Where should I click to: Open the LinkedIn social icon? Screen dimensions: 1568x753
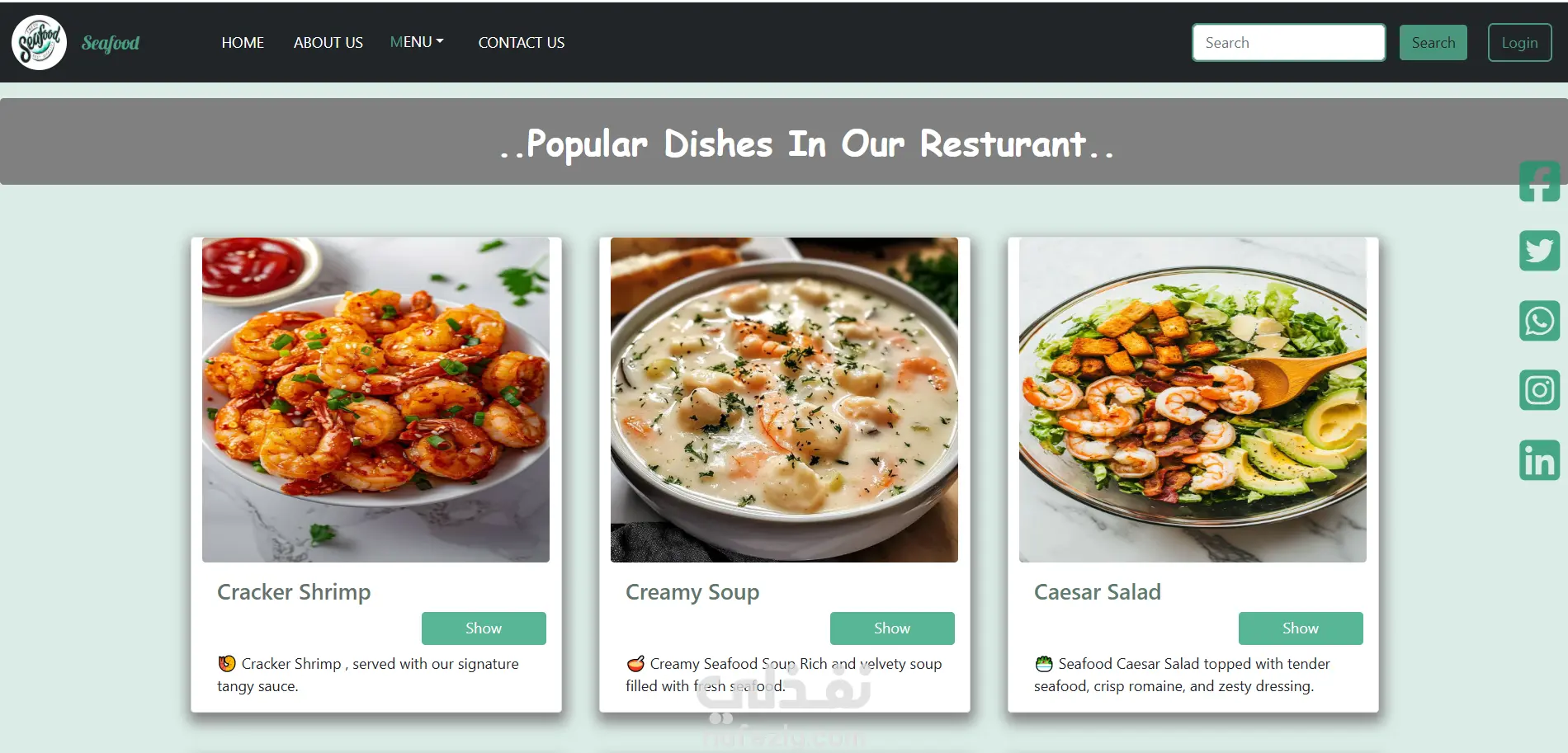point(1539,460)
